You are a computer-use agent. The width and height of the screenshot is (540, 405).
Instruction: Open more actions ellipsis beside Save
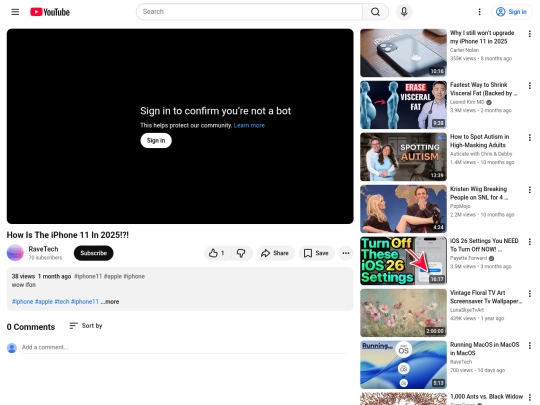pyautogui.click(x=346, y=253)
